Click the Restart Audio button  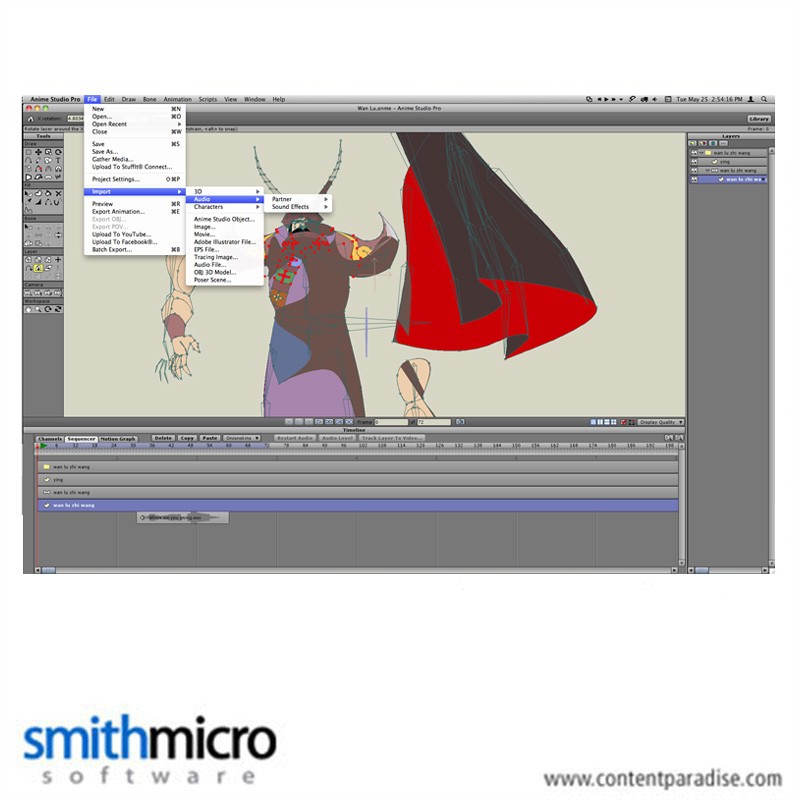(295, 438)
